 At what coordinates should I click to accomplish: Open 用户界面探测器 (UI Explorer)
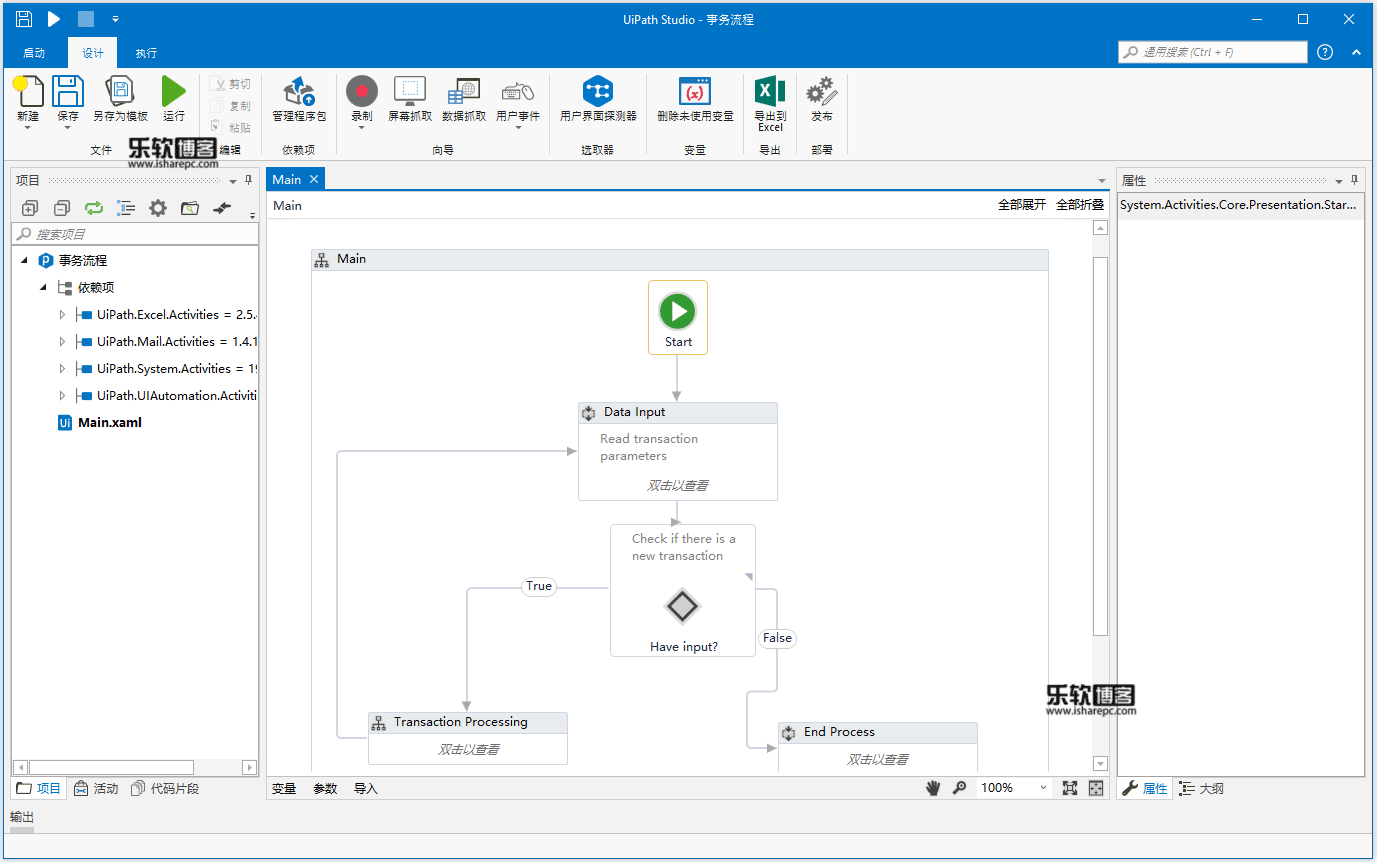pos(598,92)
